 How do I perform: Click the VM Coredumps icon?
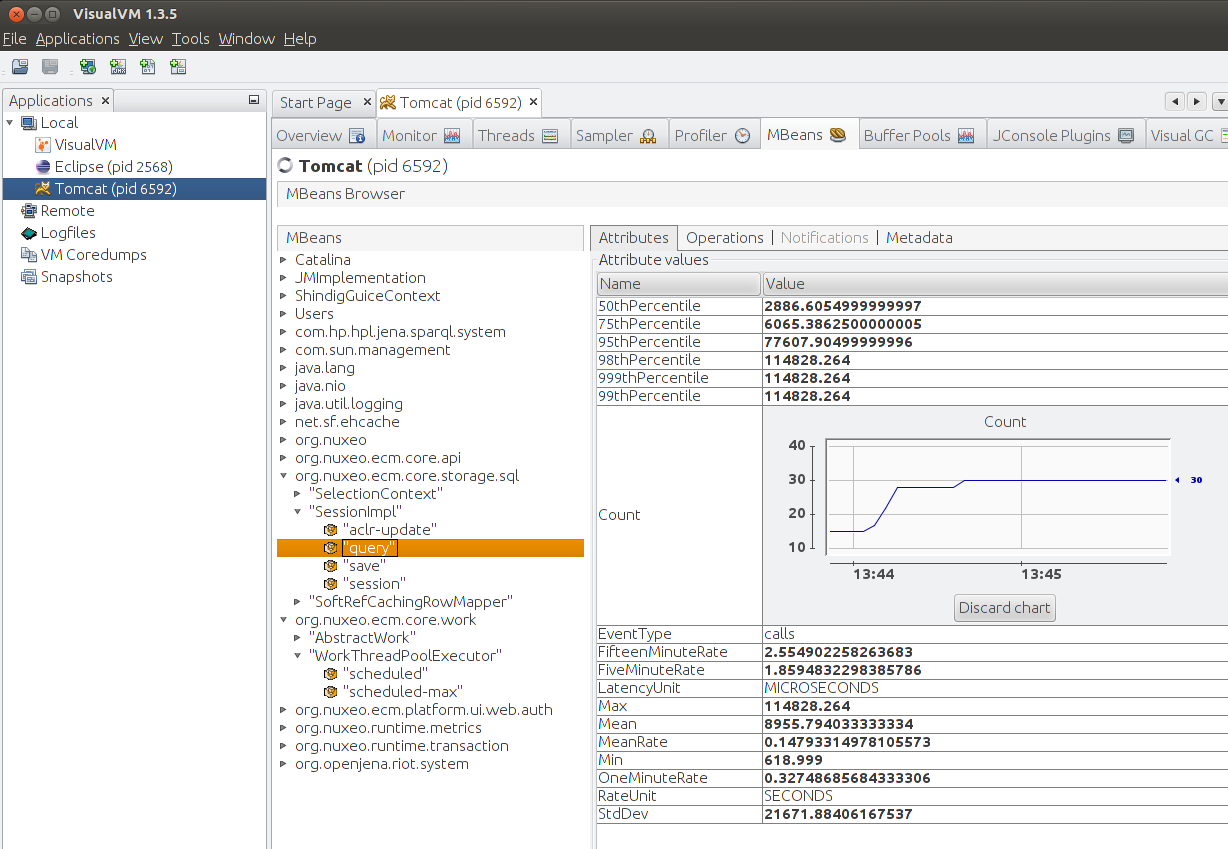29,255
